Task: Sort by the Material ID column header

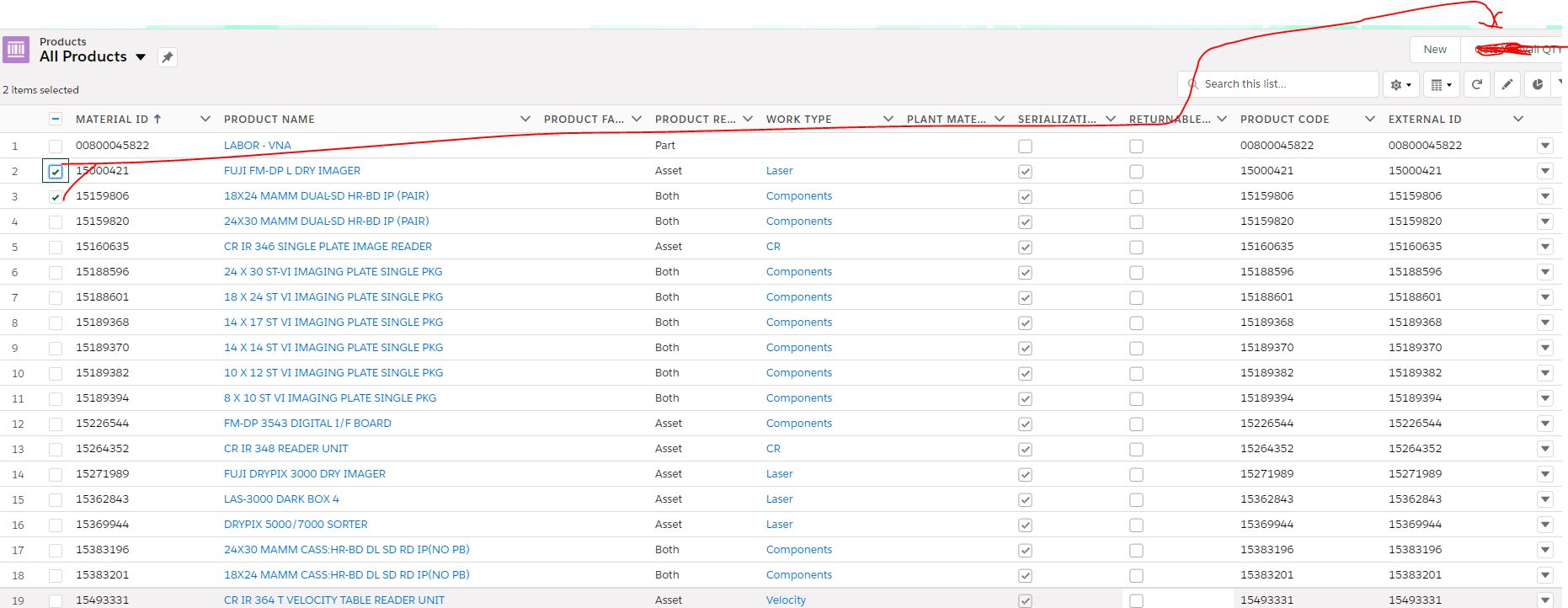Action: [x=112, y=120]
